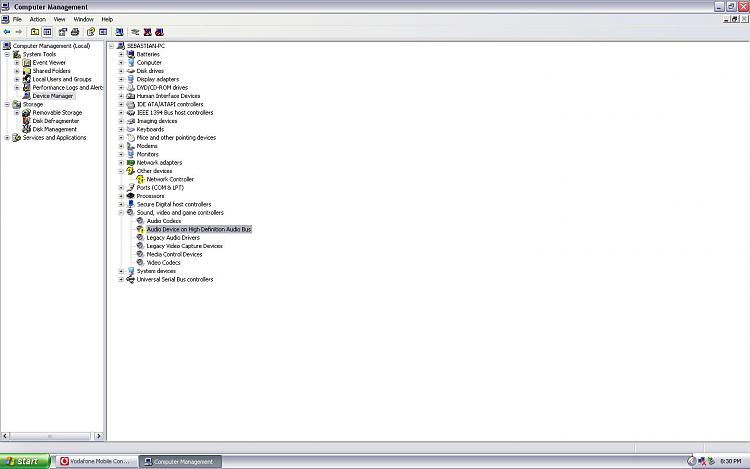750x469 pixels.
Task: Click the Back arrow toolbar icon
Action: [7, 32]
